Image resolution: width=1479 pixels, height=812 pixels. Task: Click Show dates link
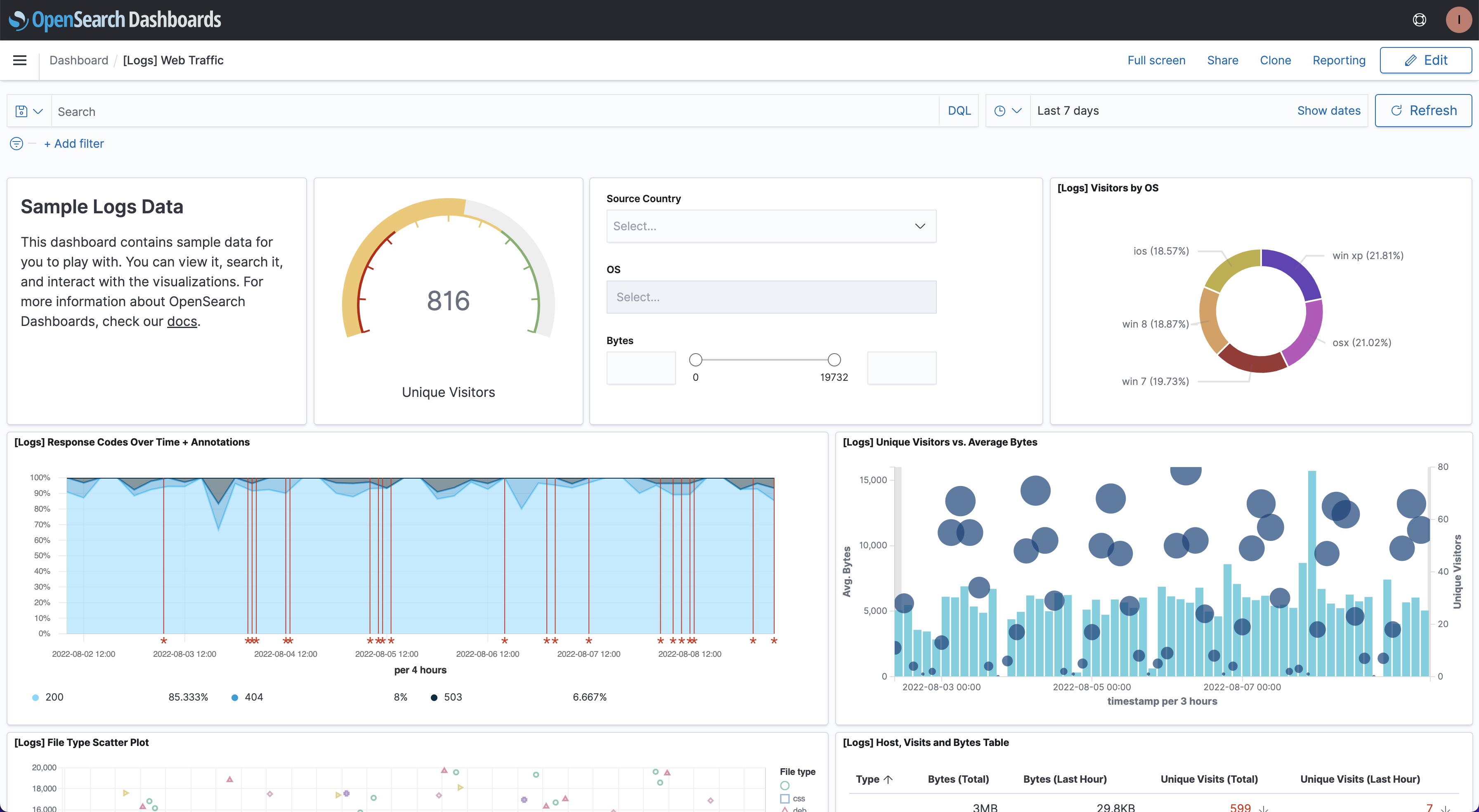pyautogui.click(x=1328, y=111)
